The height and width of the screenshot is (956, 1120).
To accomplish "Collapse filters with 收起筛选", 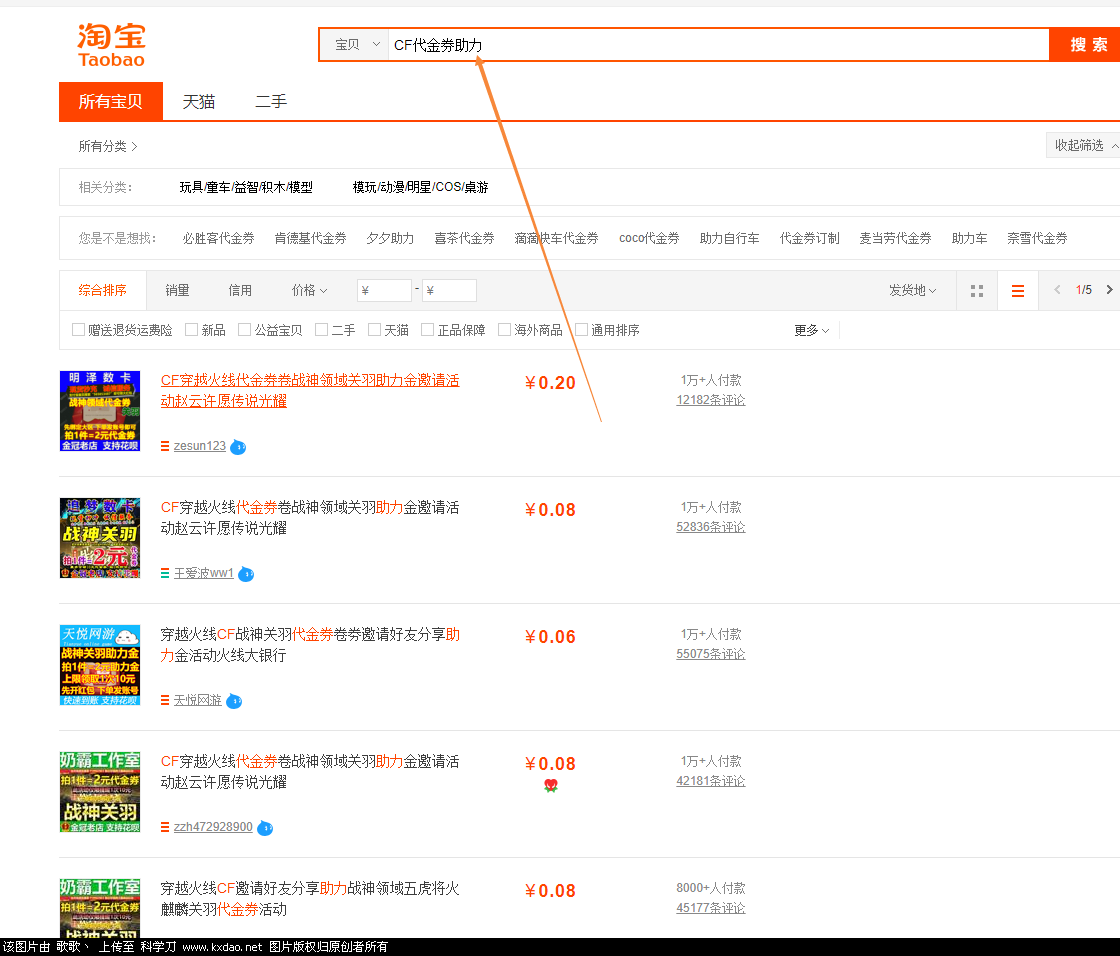I will pos(1084,145).
